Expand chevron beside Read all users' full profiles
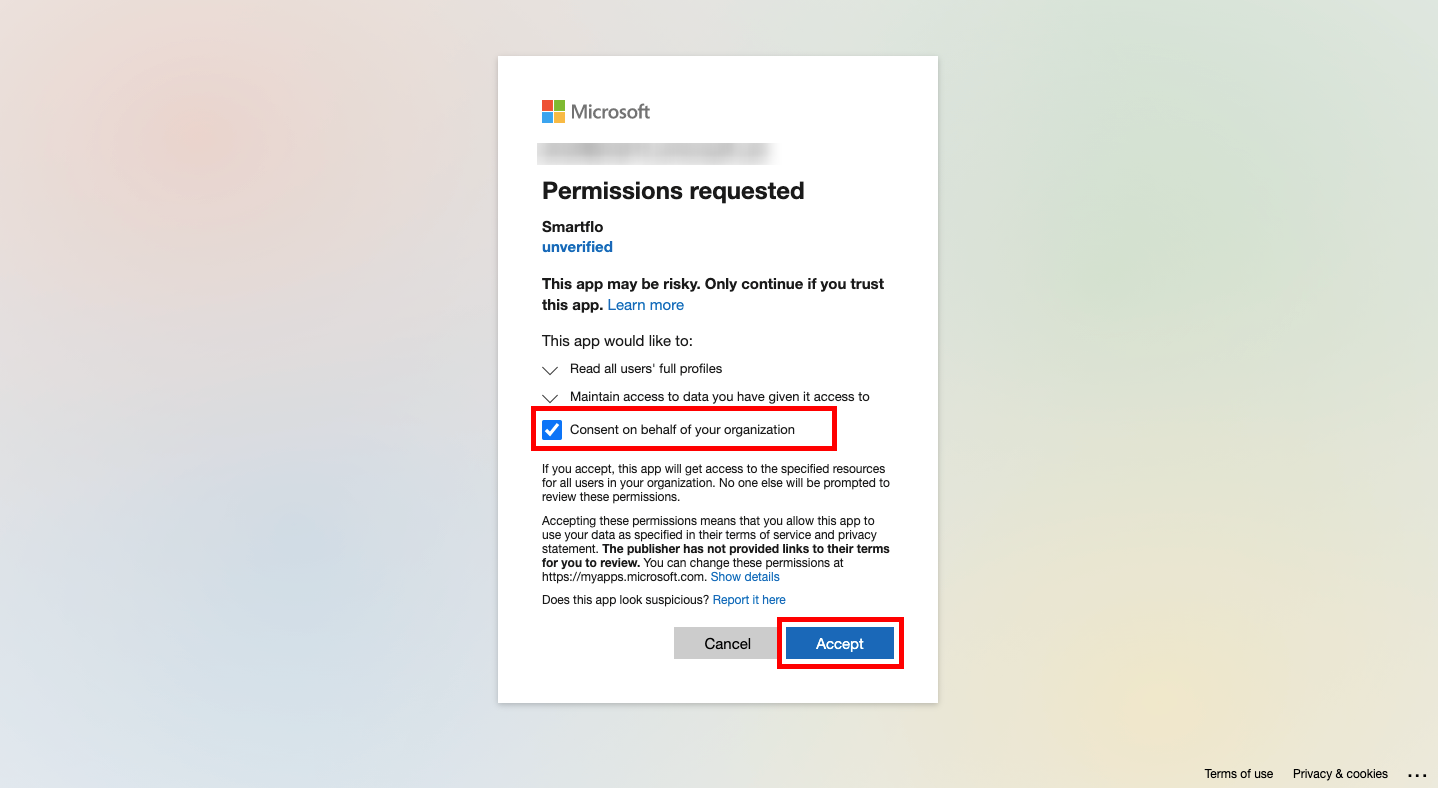Viewport: 1438px width, 788px height. pyautogui.click(x=549, y=370)
